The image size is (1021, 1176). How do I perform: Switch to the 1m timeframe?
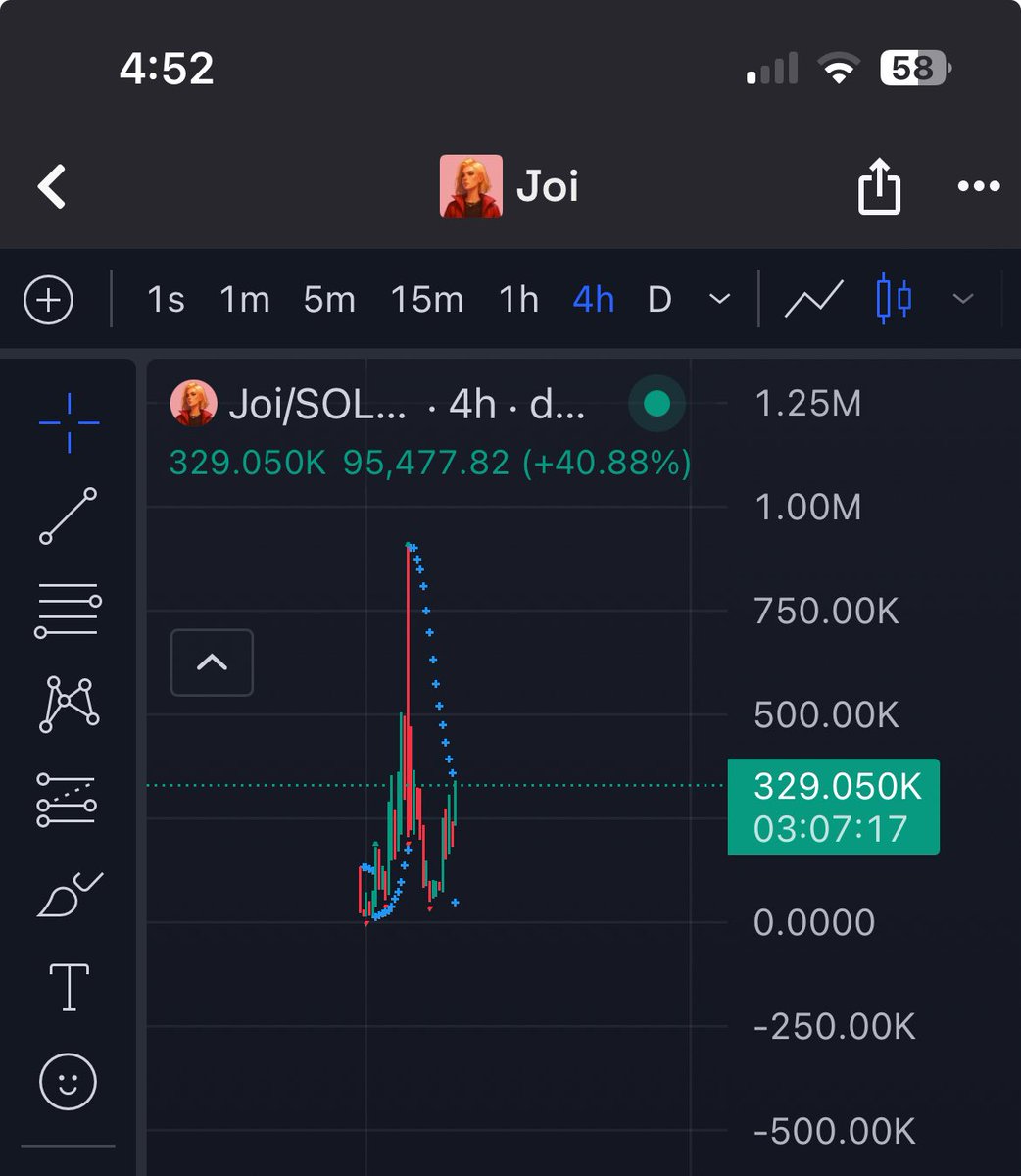click(x=244, y=299)
